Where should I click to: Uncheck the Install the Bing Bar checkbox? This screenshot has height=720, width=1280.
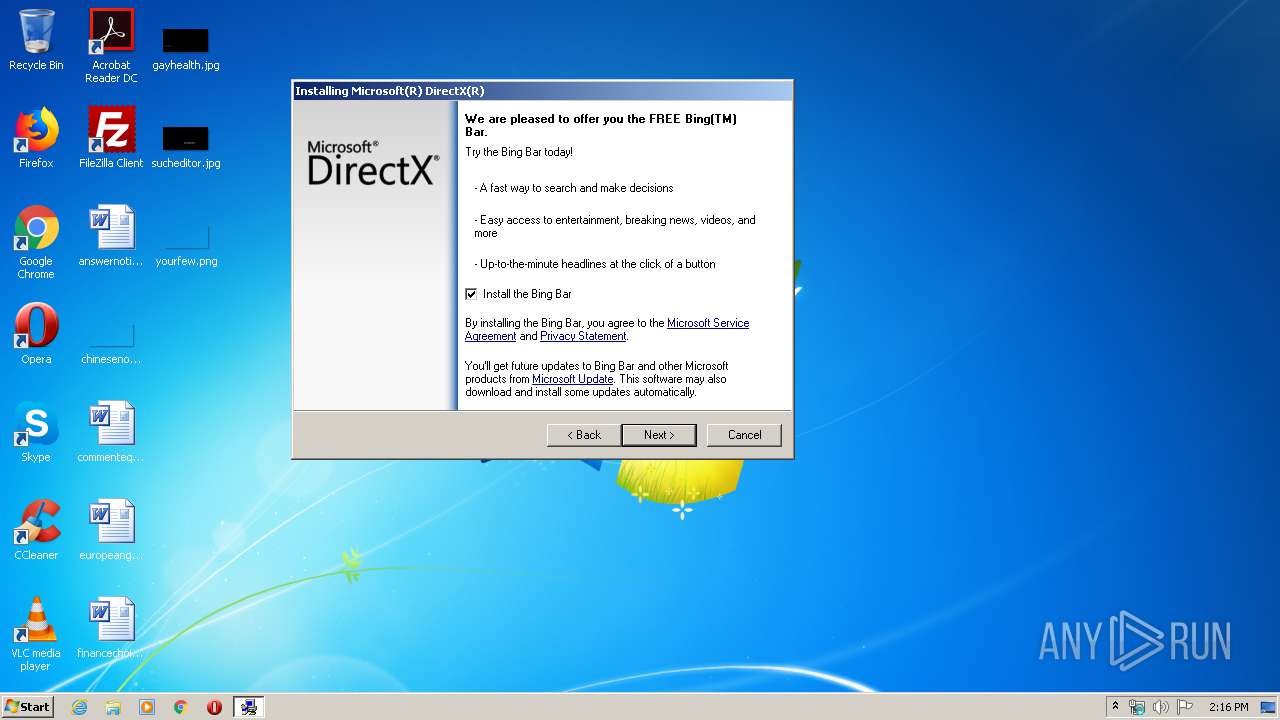pos(471,294)
